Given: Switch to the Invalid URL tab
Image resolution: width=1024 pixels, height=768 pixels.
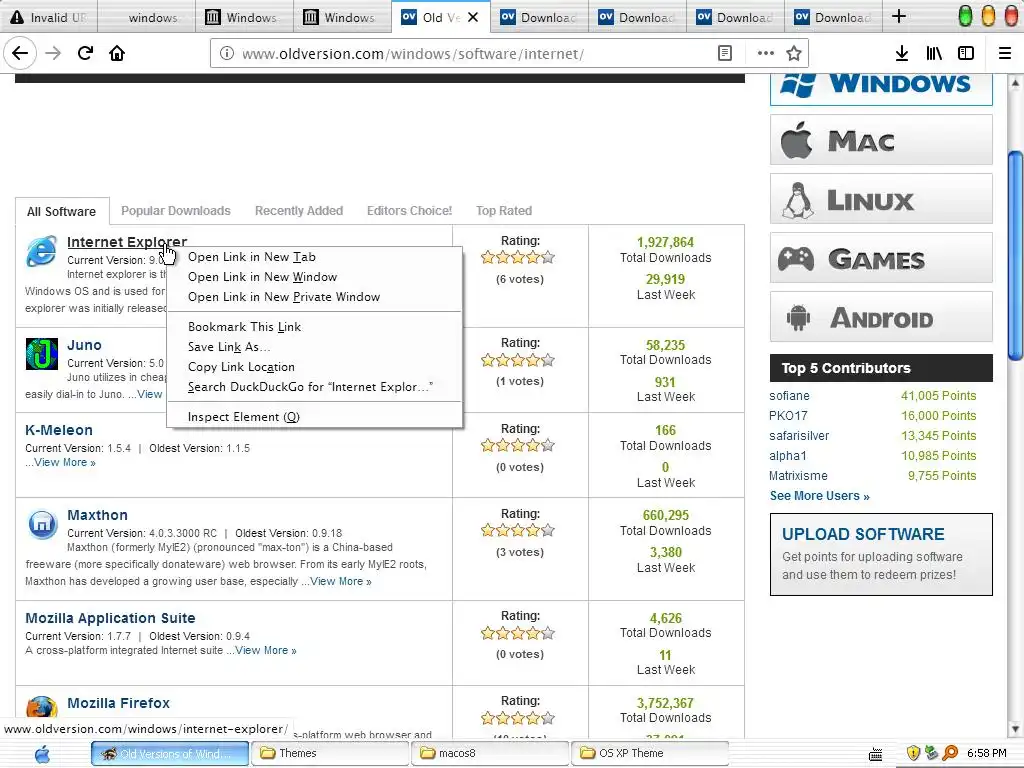Looking at the screenshot, I should click(x=49, y=17).
